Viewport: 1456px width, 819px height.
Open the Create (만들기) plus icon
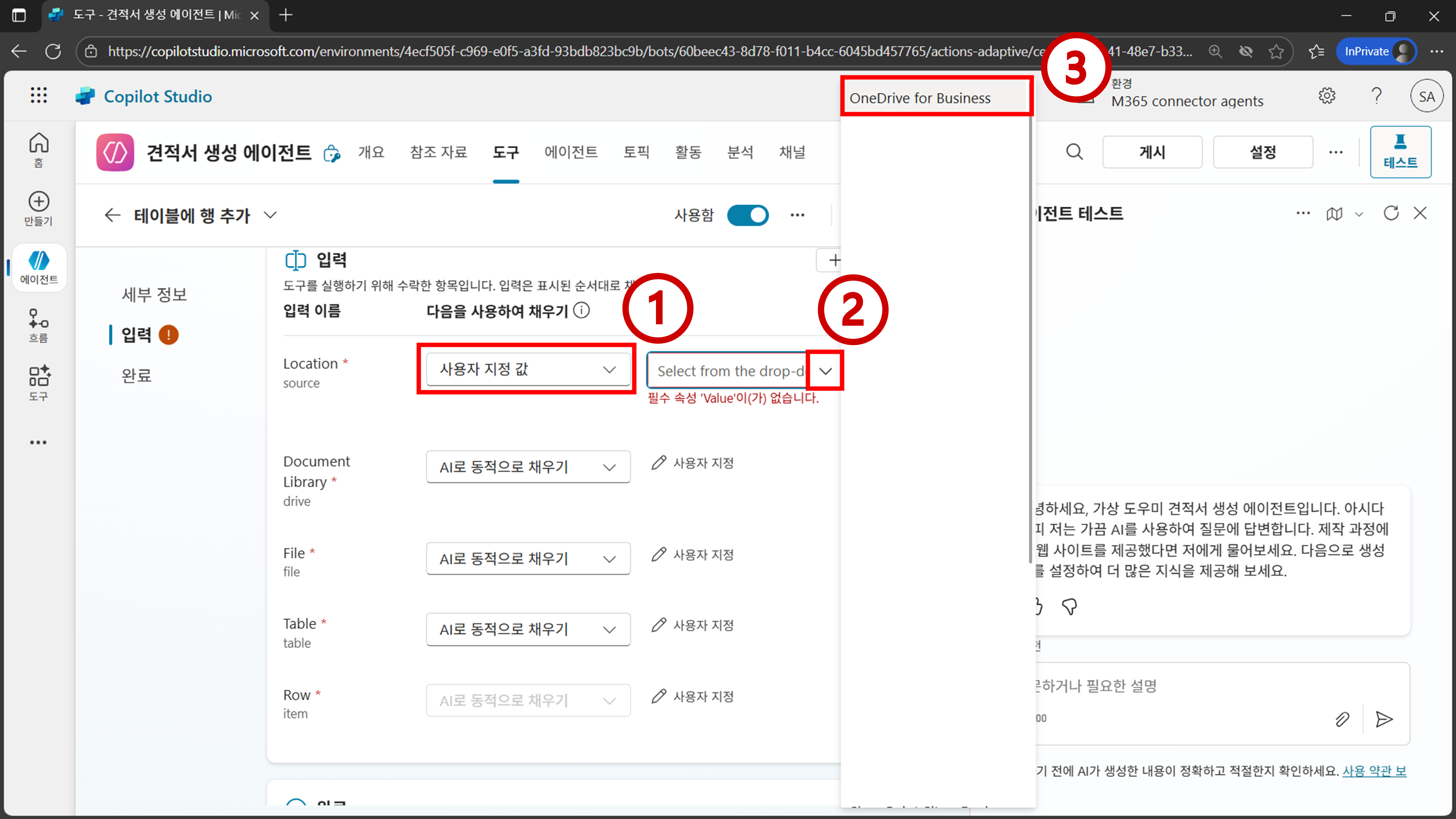click(39, 202)
